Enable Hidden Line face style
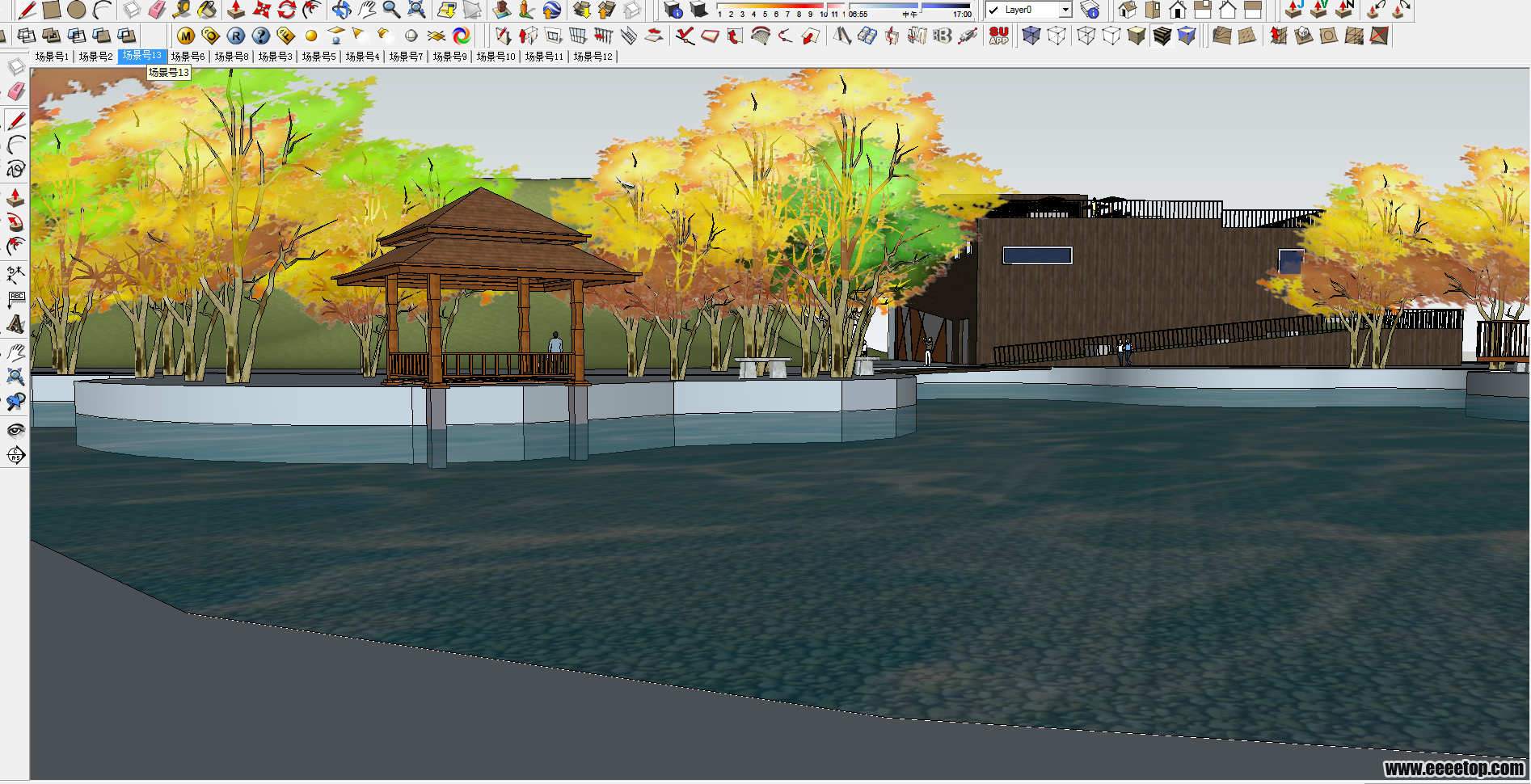 click(1111, 36)
